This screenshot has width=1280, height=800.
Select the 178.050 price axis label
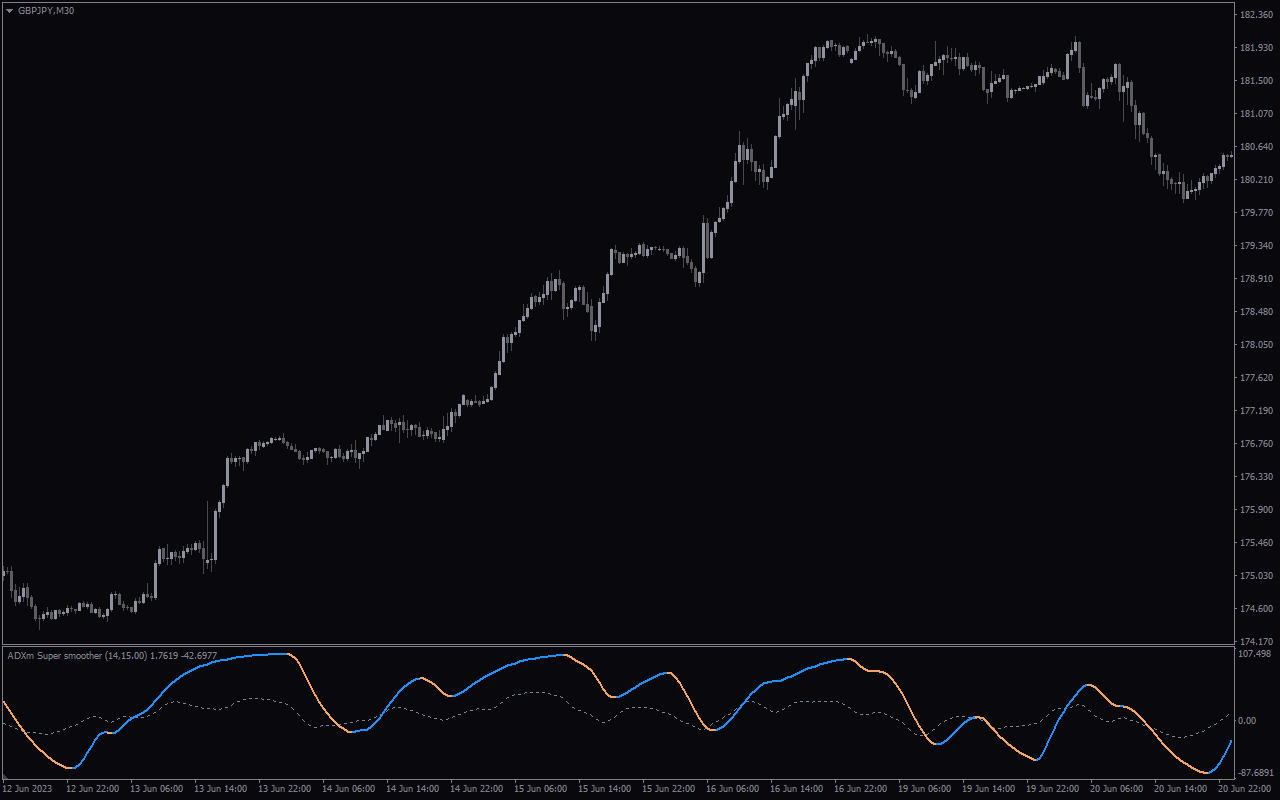(x=1255, y=345)
